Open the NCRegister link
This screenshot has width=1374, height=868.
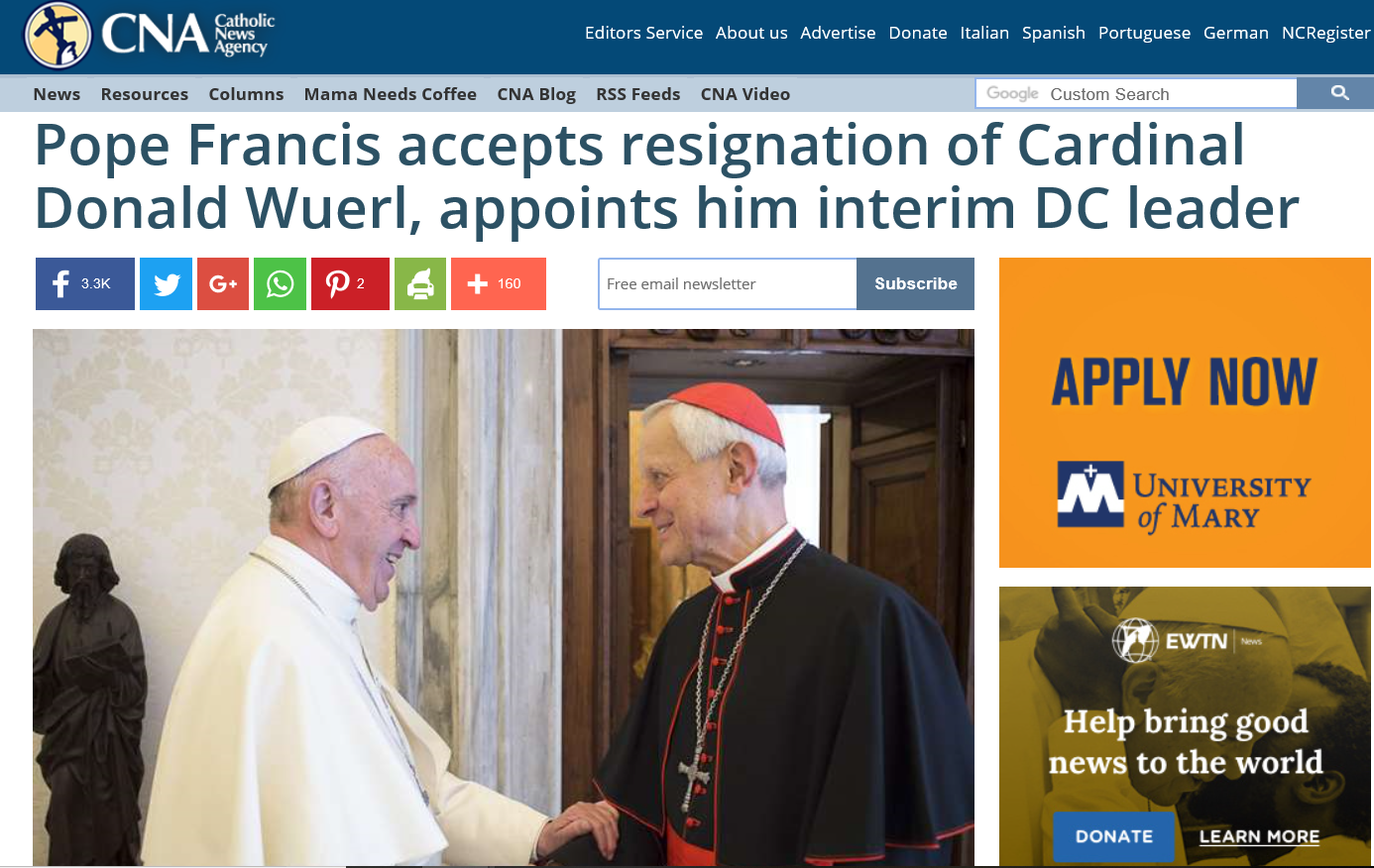tap(1325, 33)
